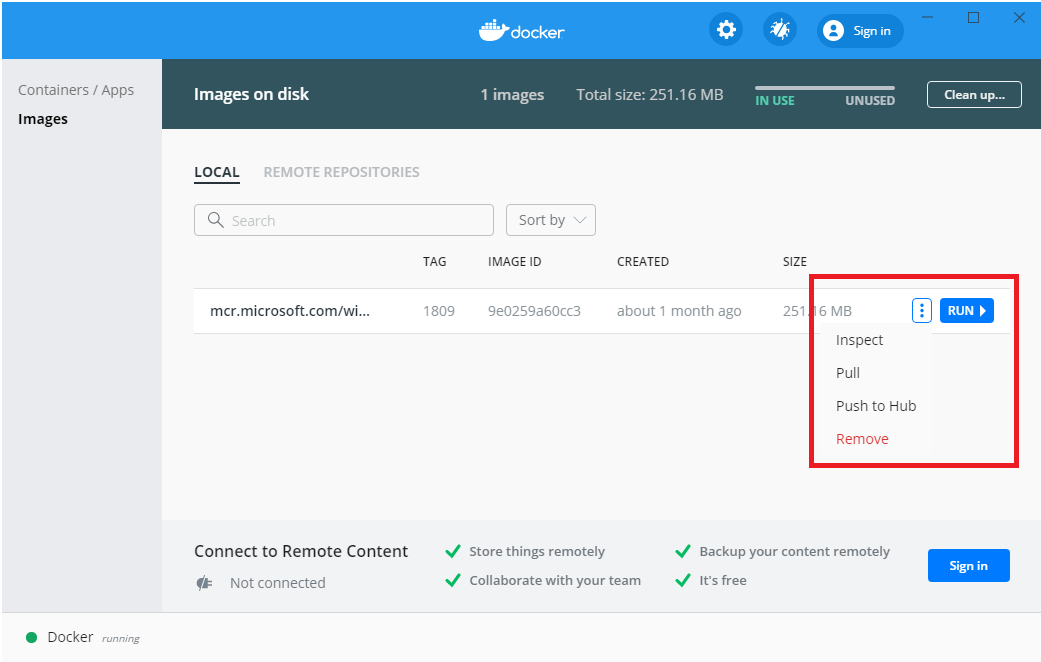Open Docker settings gear icon
The width and height of the screenshot is (1041, 662).
point(726,30)
